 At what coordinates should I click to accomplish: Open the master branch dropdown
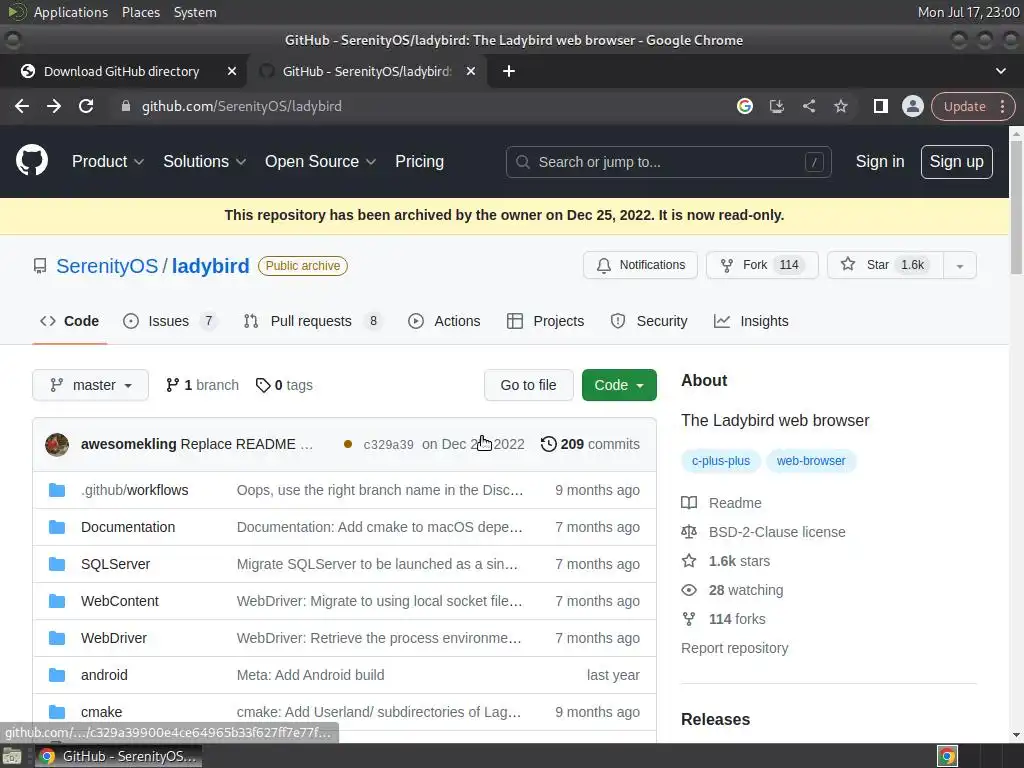pos(90,385)
